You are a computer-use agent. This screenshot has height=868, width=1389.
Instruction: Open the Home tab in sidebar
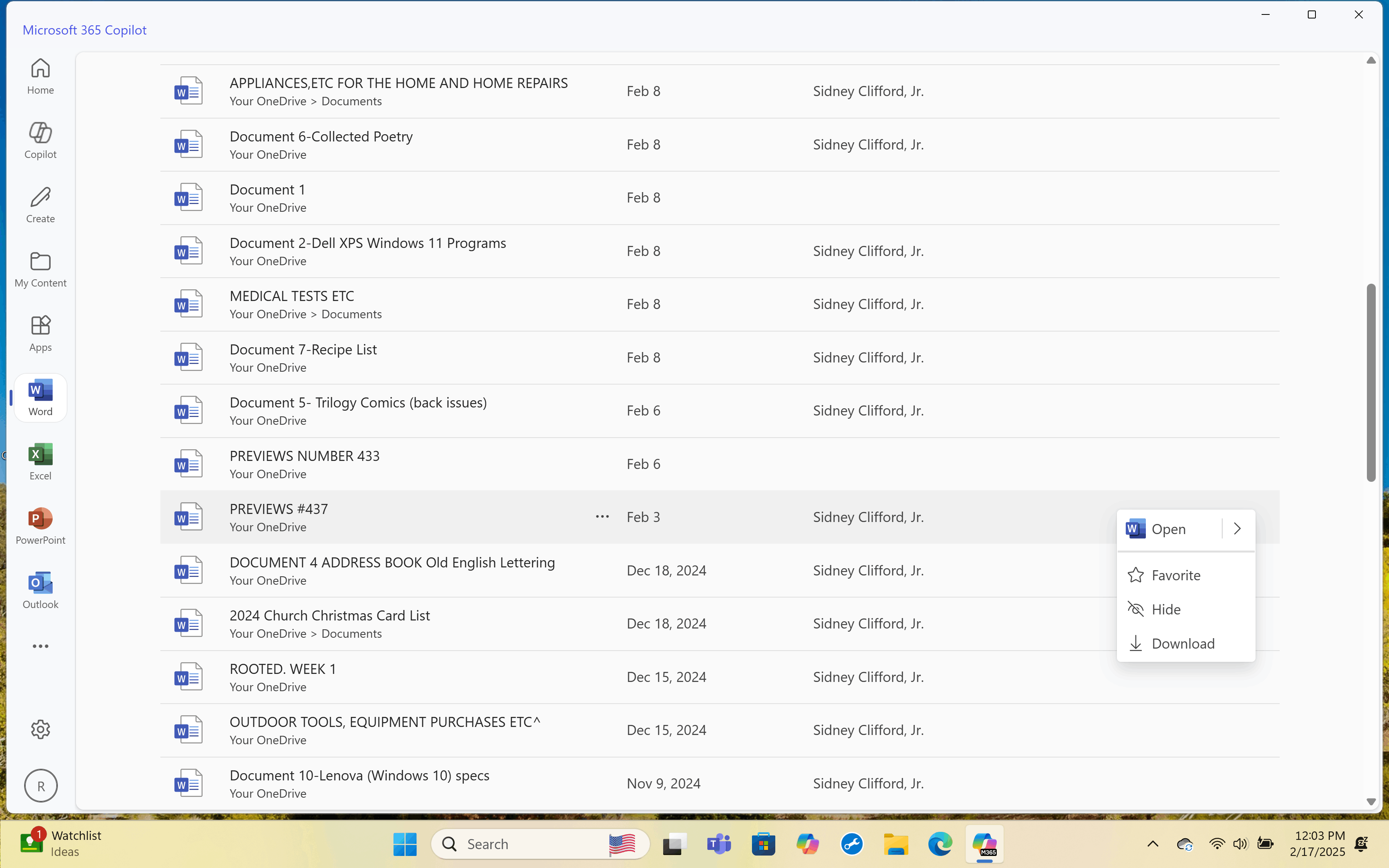pos(40,76)
